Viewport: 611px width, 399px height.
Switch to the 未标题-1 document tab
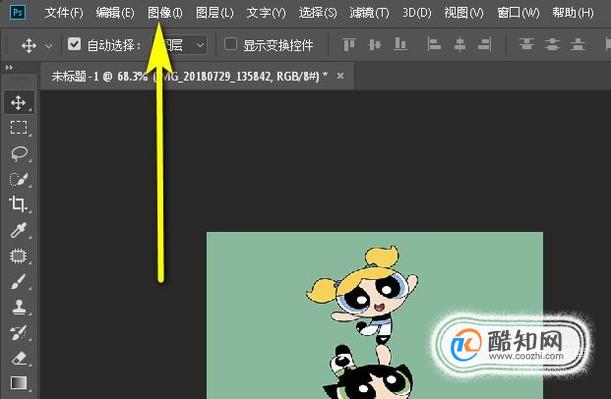189,76
